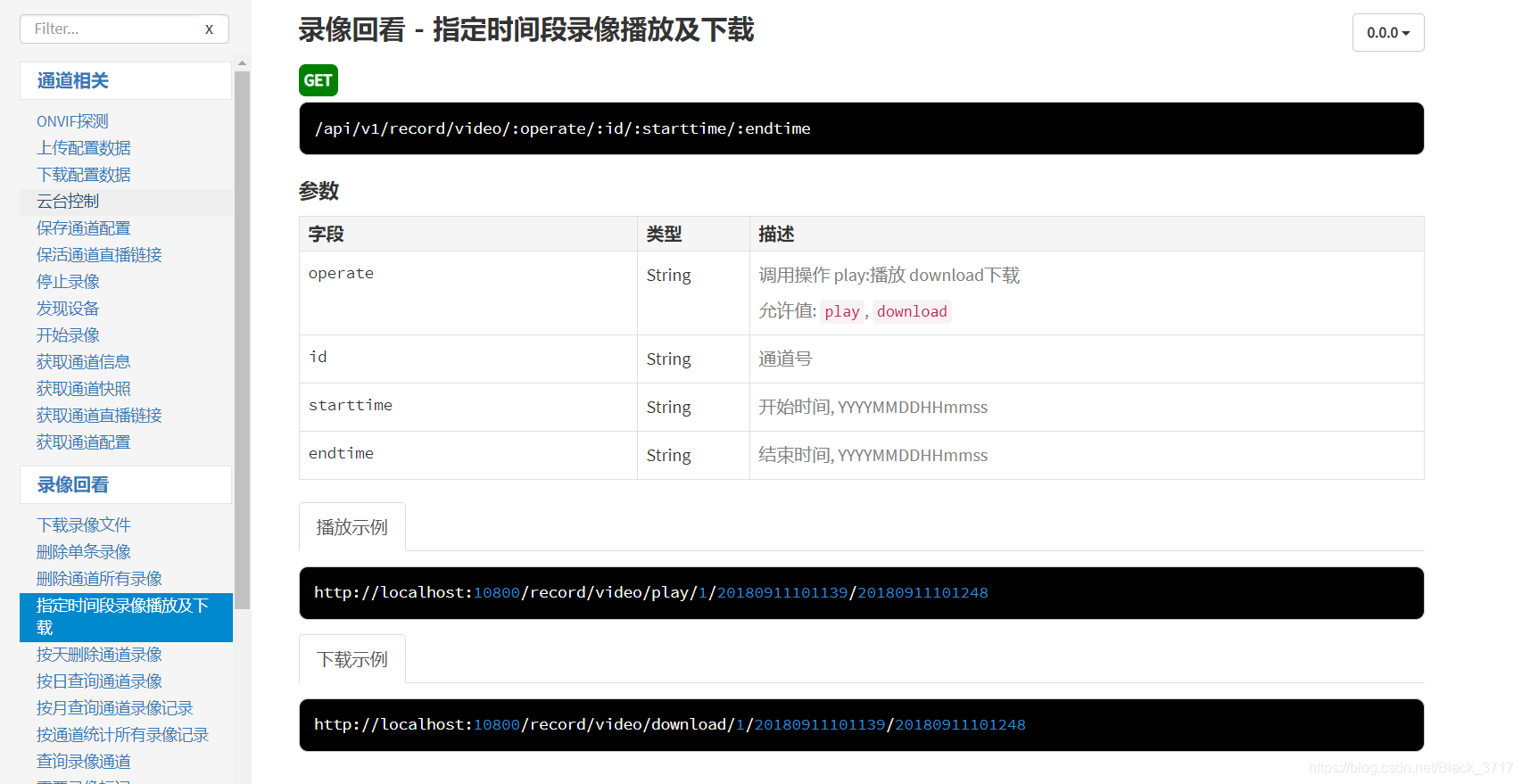The image size is (1522, 784).
Task: Open 保活通道直播链接 entry
Action: click(x=99, y=255)
